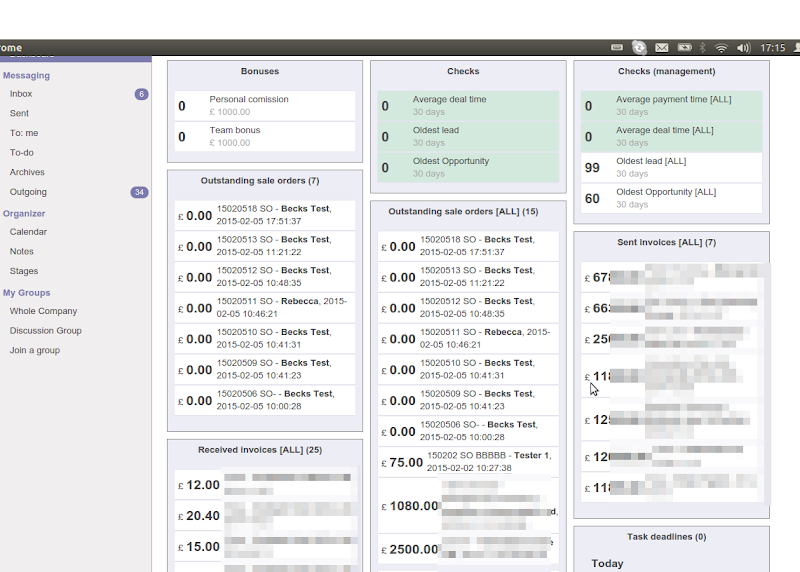Select the My Groups section header

(x=27, y=293)
